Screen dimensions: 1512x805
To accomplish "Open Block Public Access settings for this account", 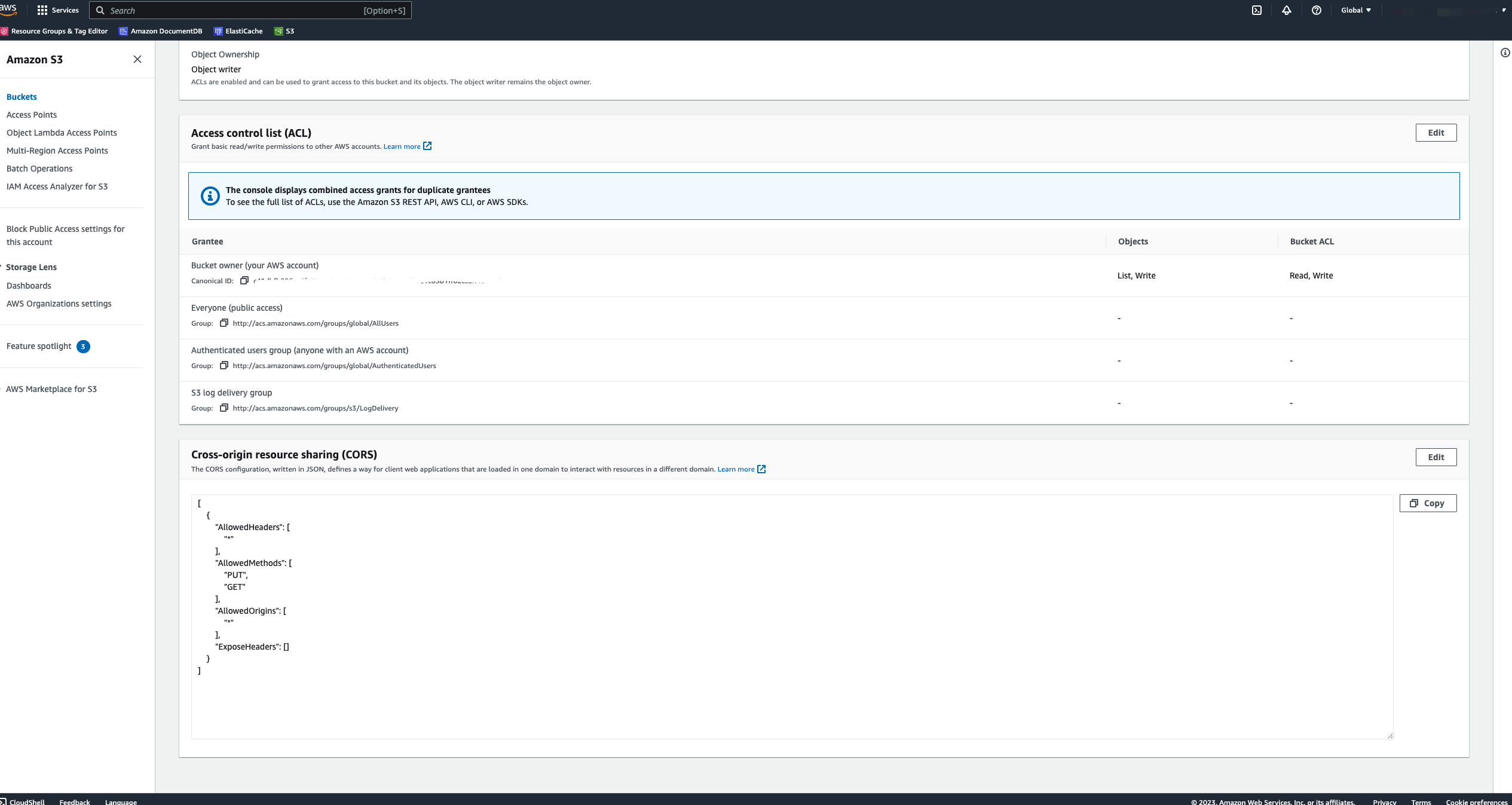I will pos(66,235).
